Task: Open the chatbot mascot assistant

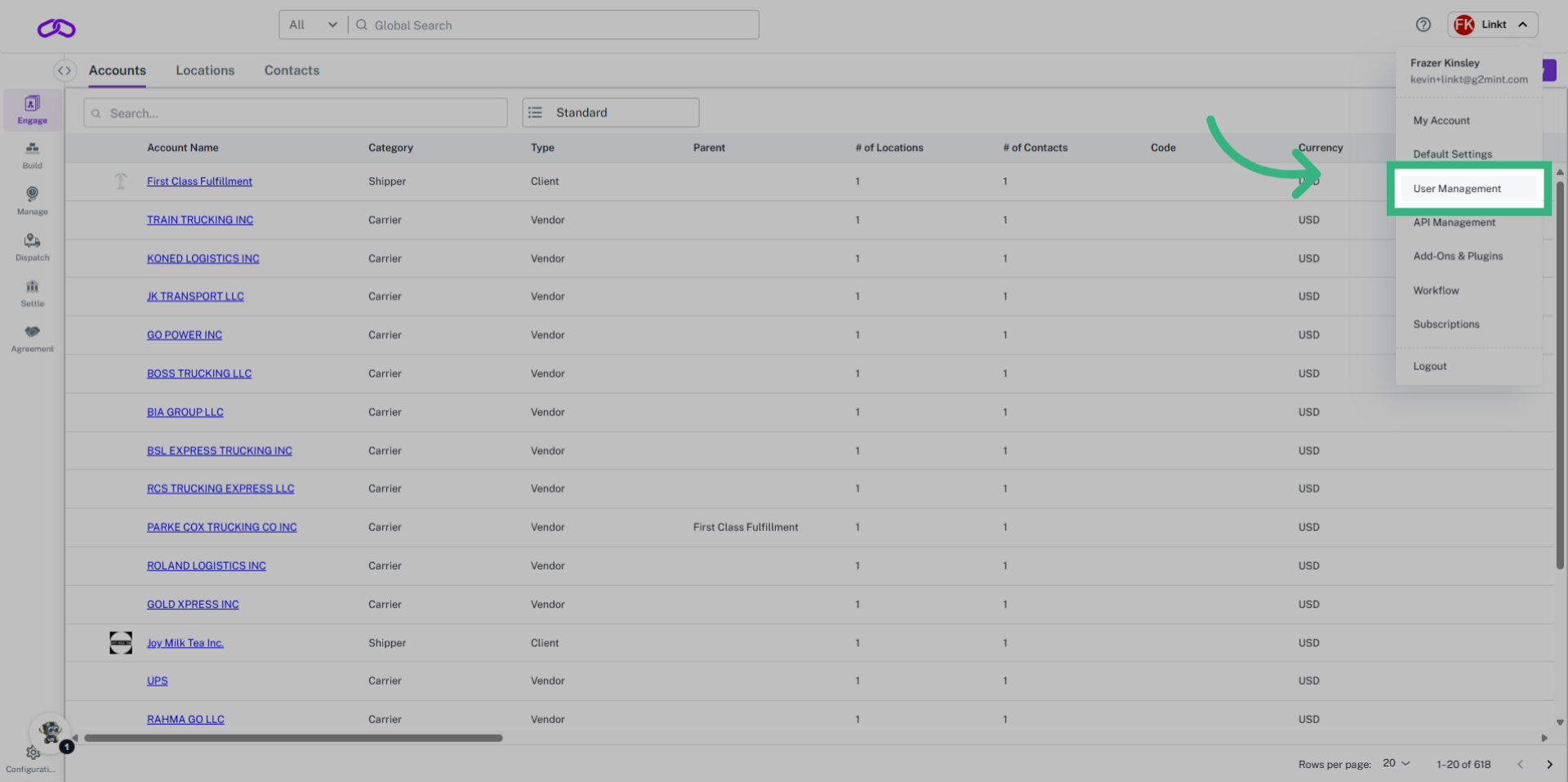Action: (49, 733)
